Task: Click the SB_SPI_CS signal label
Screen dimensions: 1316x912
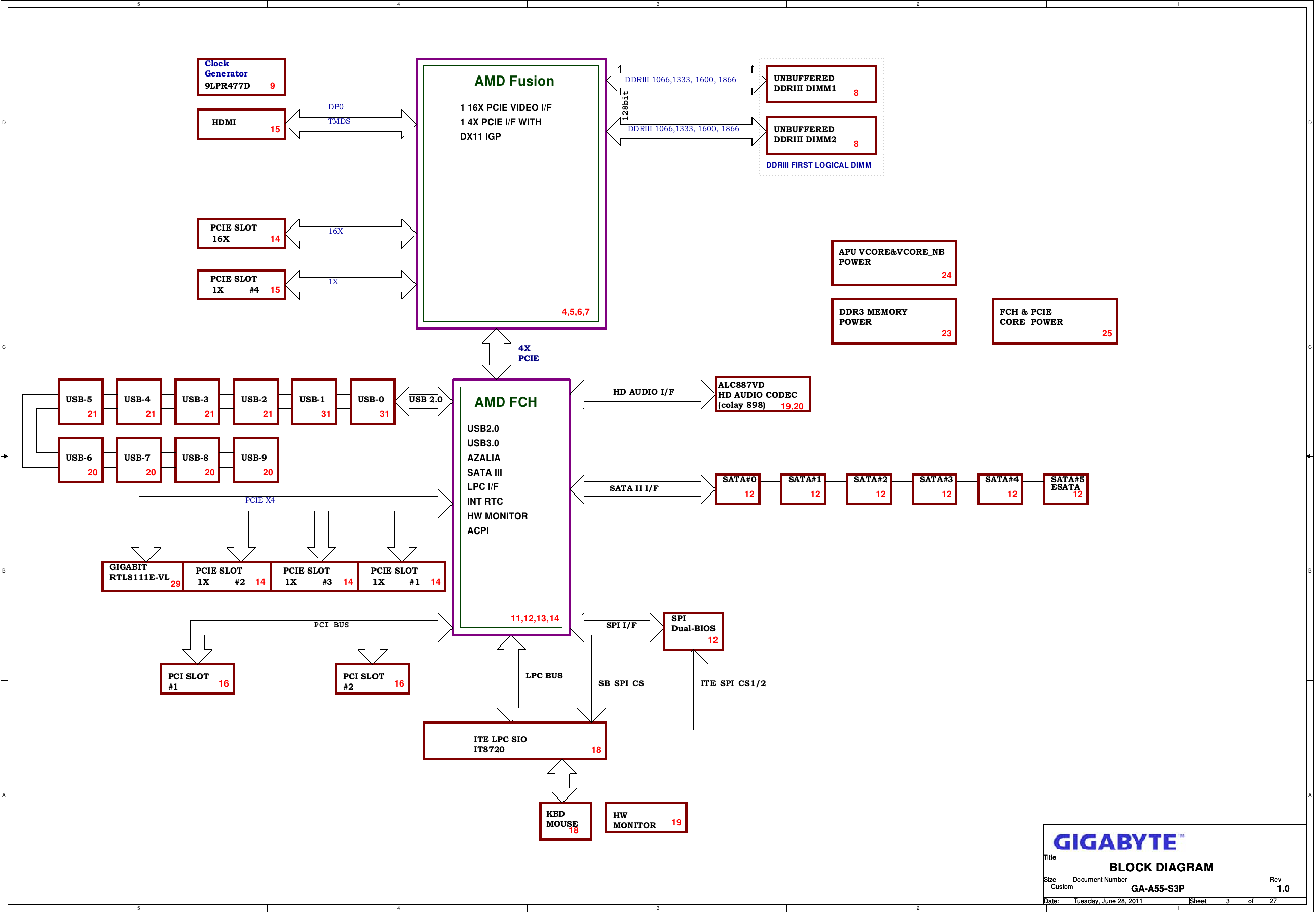Action: point(621,683)
